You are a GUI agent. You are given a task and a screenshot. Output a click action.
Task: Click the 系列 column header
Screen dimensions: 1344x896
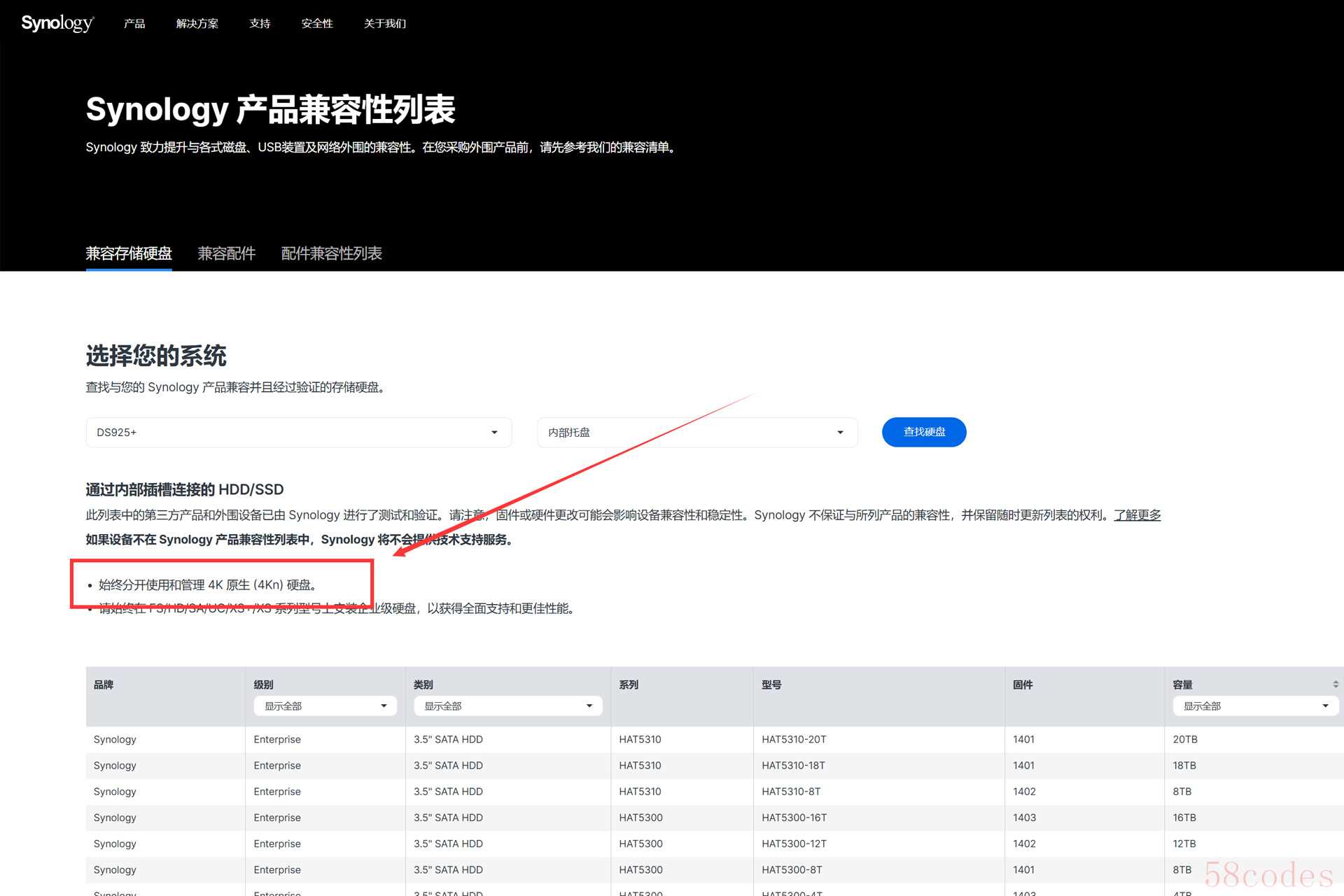[x=629, y=685]
